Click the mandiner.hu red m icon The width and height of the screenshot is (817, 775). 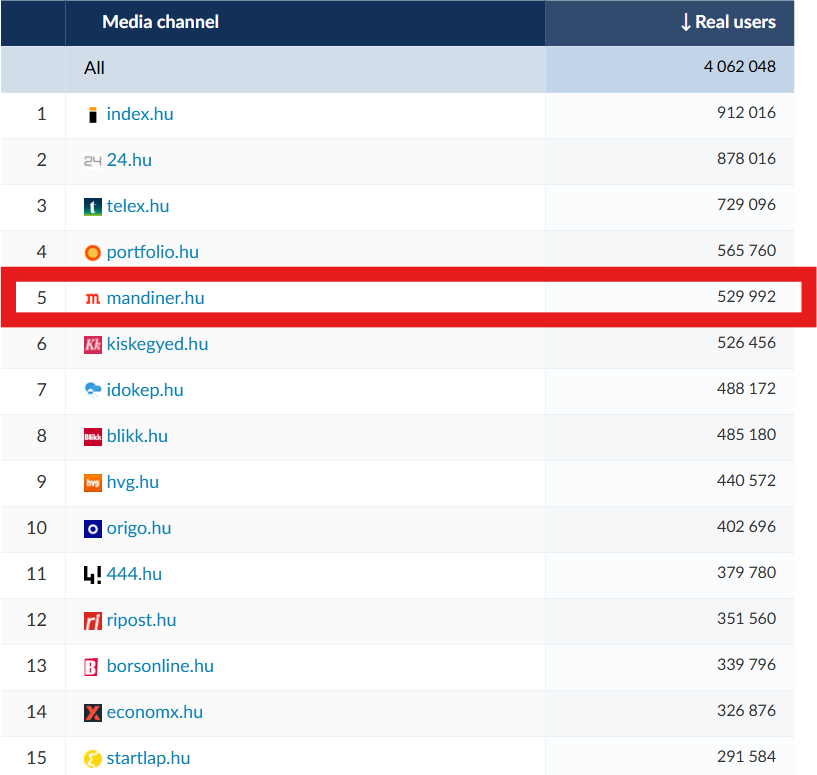tap(93, 299)
